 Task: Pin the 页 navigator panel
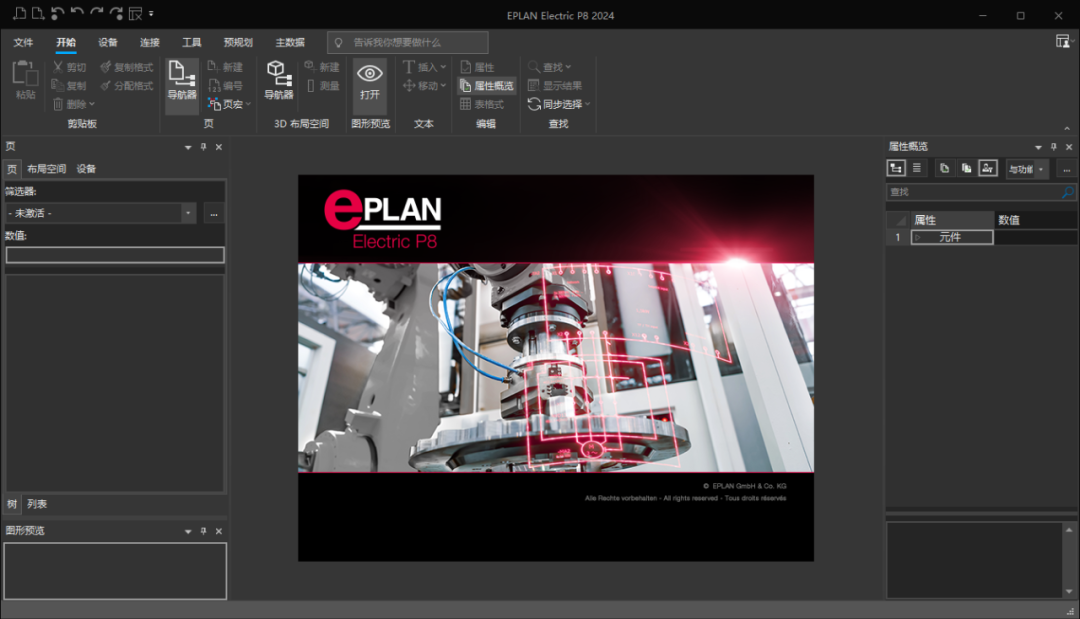pos(203,147)
